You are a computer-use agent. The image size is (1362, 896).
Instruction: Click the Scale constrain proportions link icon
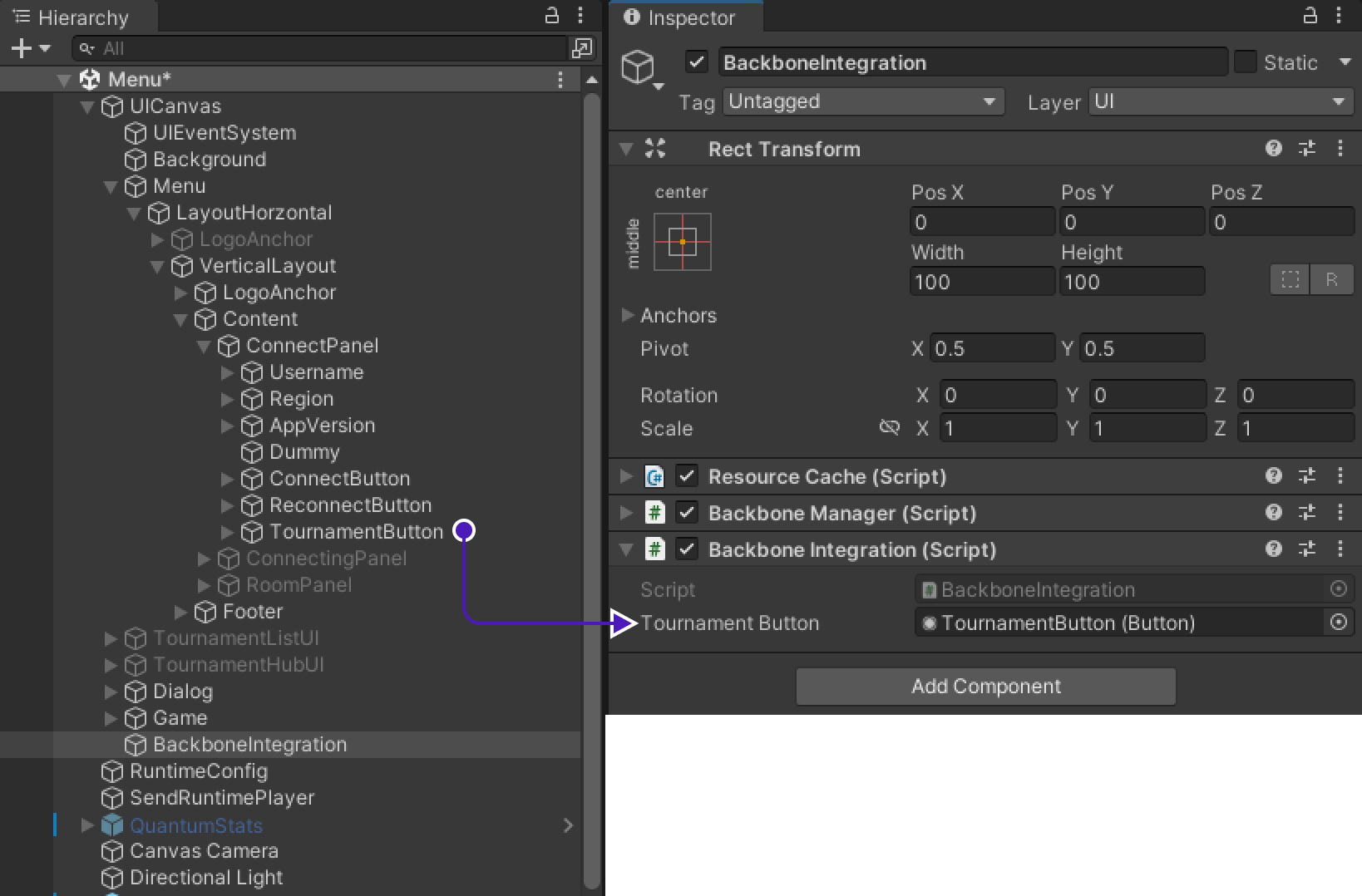(889, 428)
